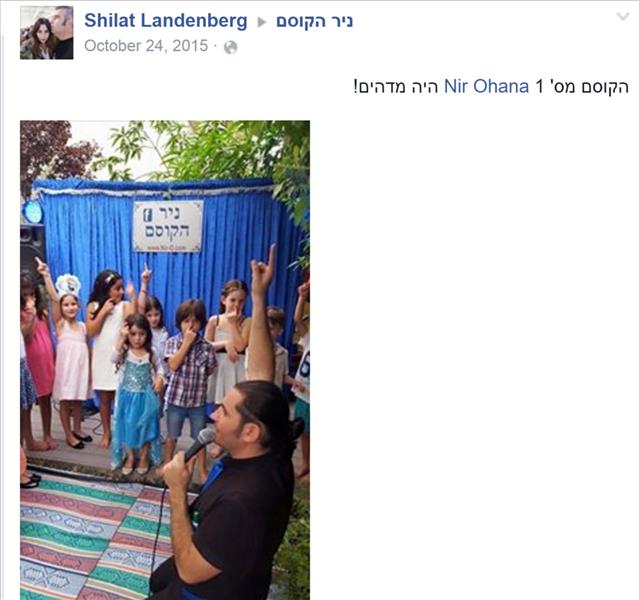639x600 pixels.
Task: Open Shilat Landenberg's profile picture thumbnail
Action: [x=47, y=33]
